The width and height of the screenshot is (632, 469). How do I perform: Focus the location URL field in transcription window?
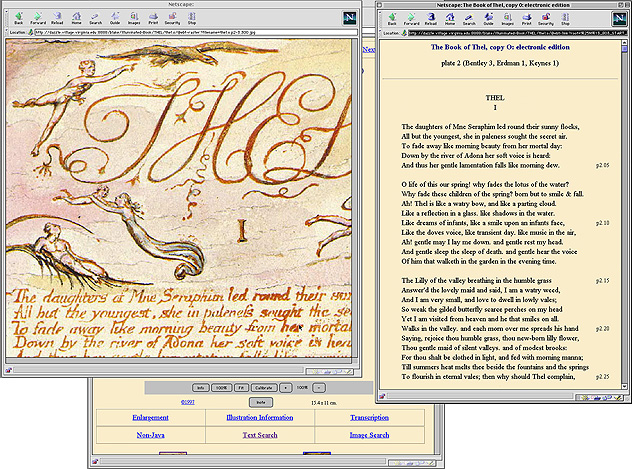point(518,33)
